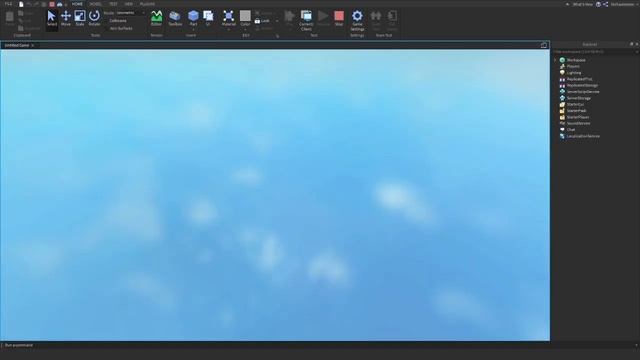Click the New file icon in title bar
Screen dimensions: 640x360
21,4
